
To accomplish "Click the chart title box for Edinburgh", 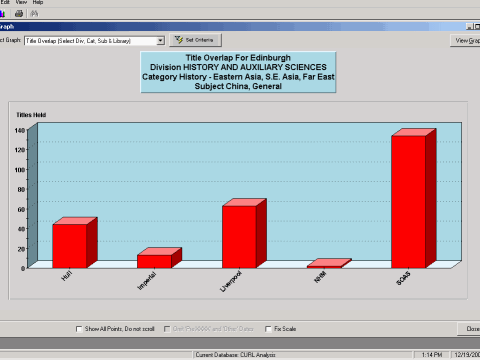I will (x=238, y=72).
